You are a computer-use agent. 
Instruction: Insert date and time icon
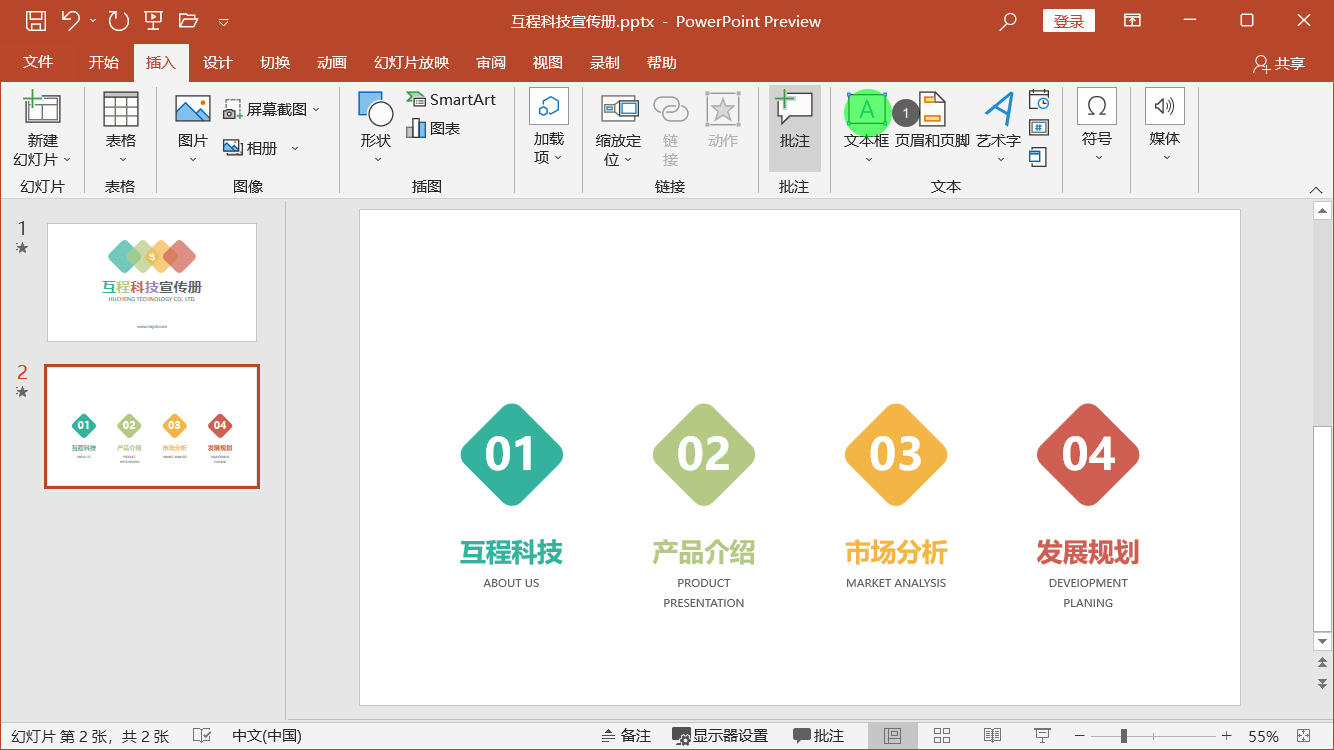[1039, 99]
